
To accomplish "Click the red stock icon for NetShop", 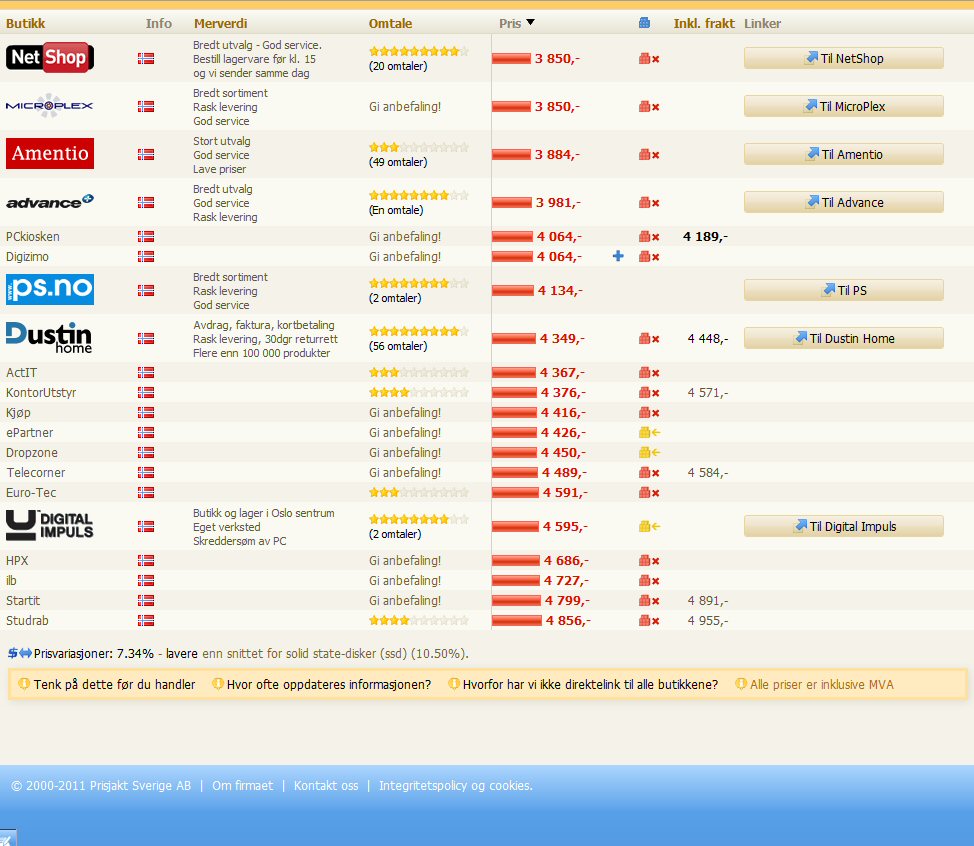I will coord(649,58).
